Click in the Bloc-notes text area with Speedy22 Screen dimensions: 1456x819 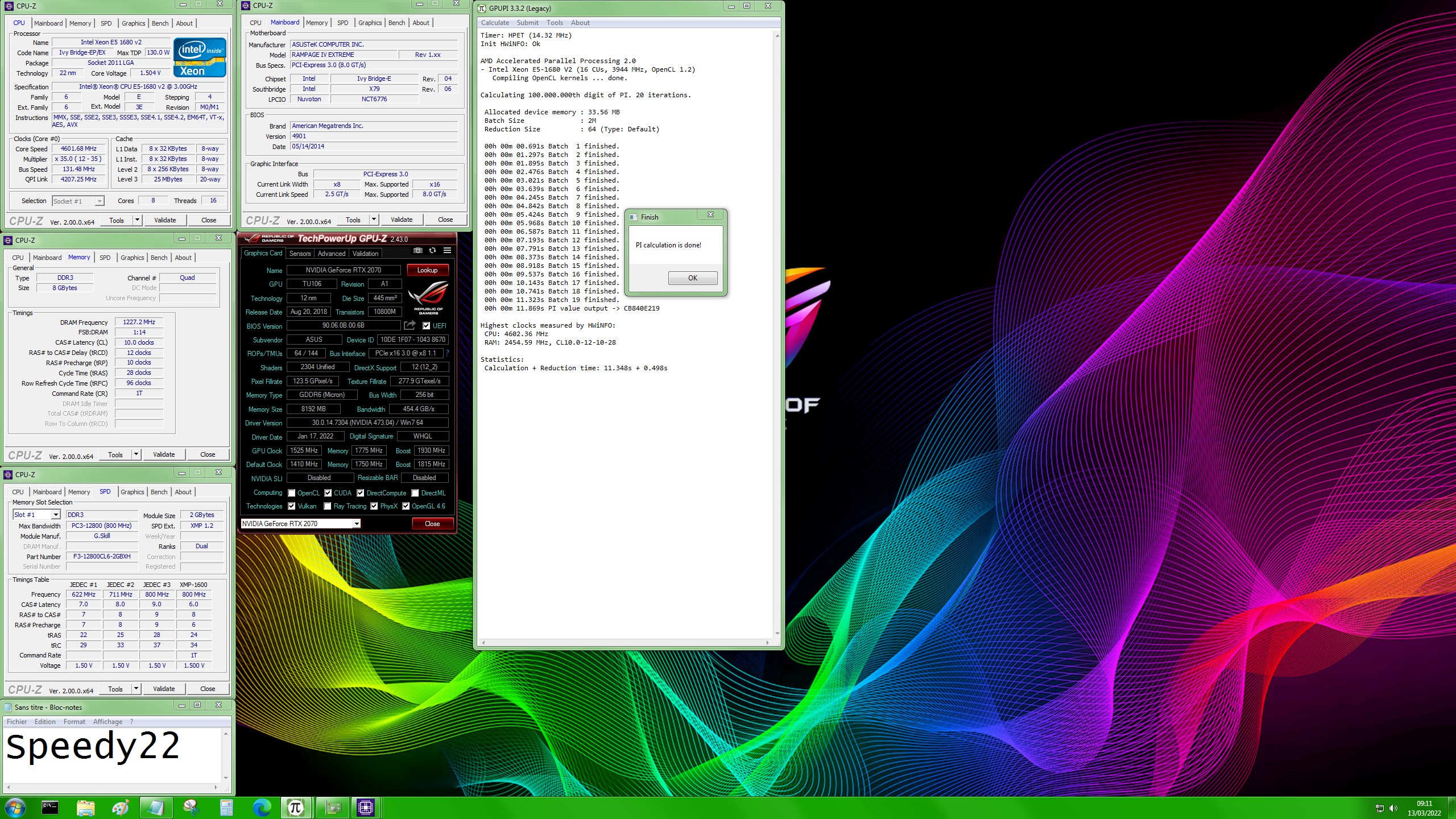113,755
